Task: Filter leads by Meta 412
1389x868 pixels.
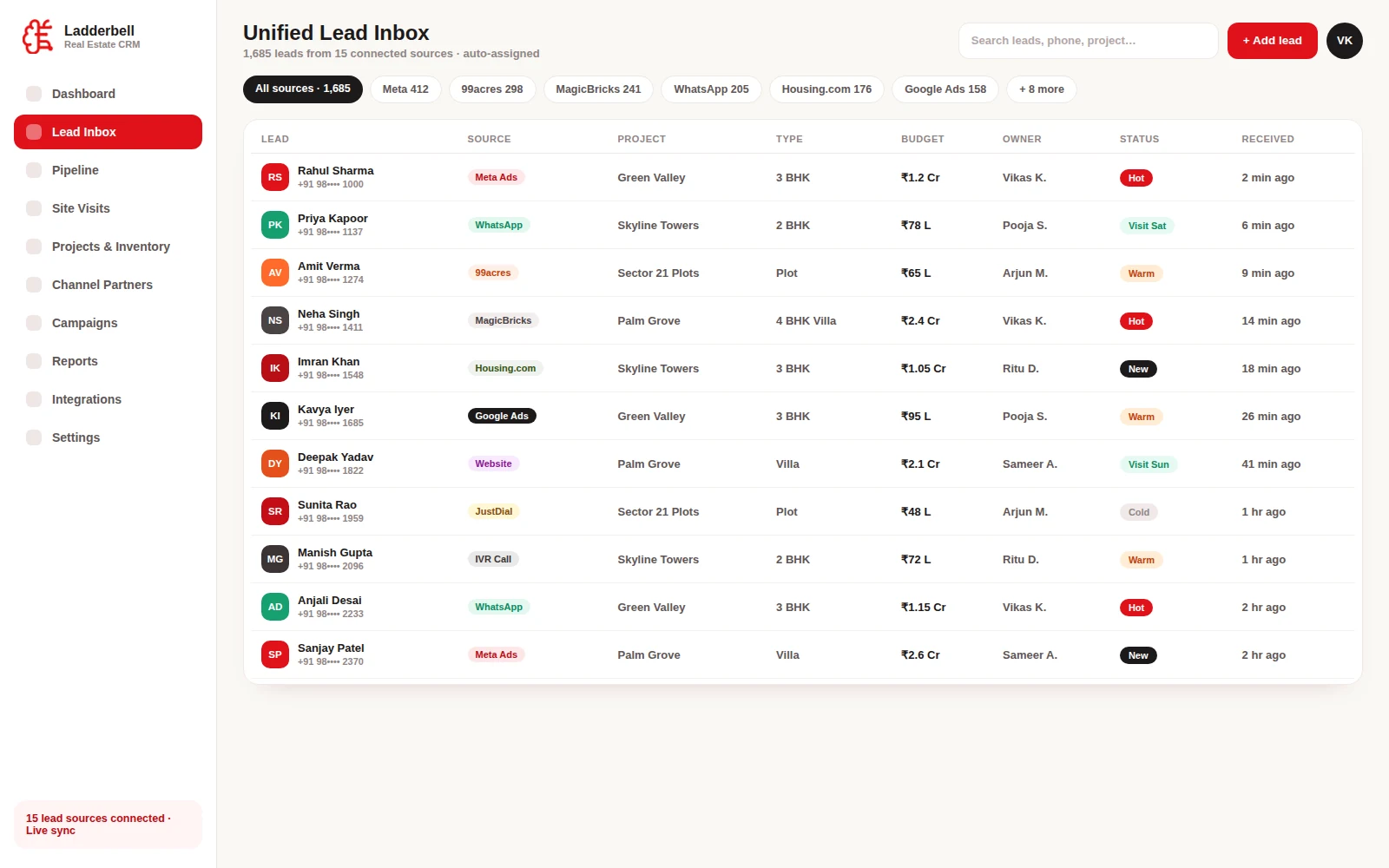Action: tap(405, 89)
